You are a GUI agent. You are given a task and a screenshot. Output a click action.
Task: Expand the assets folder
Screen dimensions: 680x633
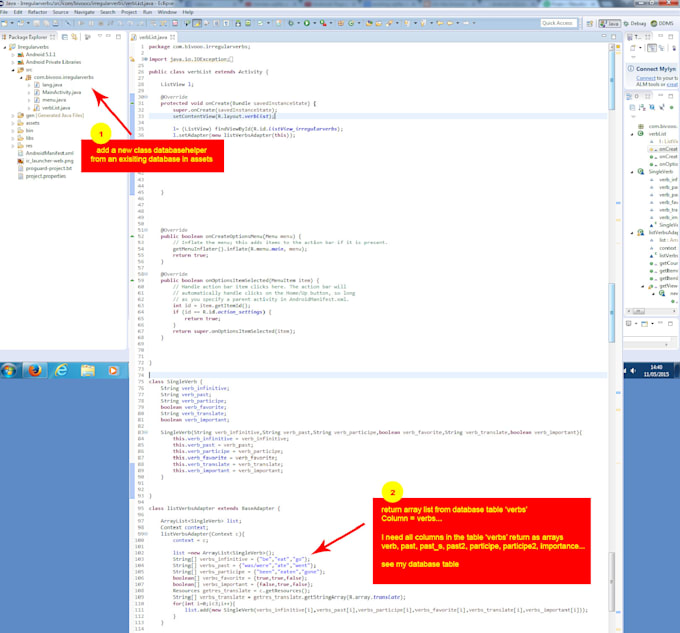pyautogui.click(x=13, y=123)
